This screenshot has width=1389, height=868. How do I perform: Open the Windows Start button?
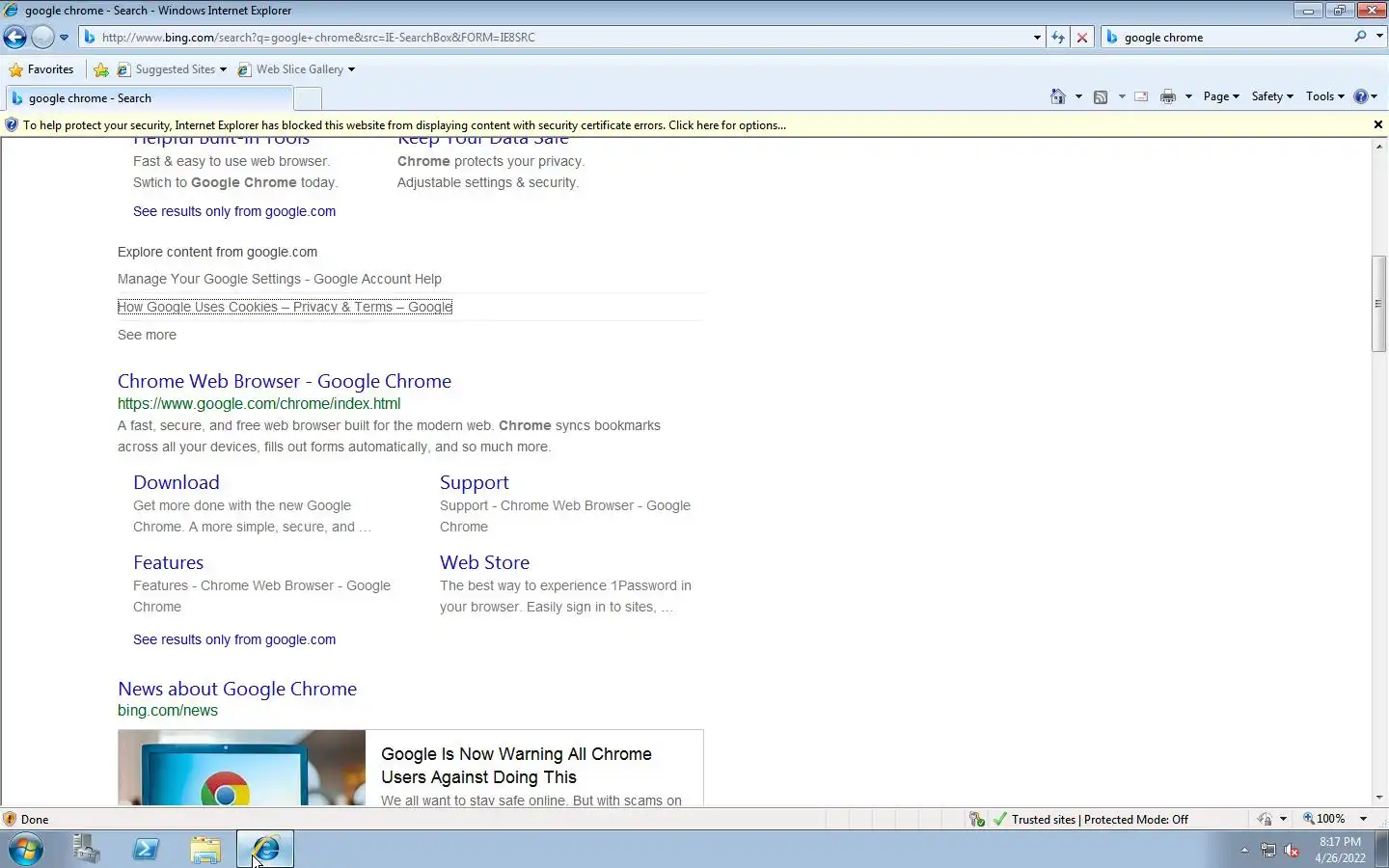pyautogui.click(x=27, y=850)
